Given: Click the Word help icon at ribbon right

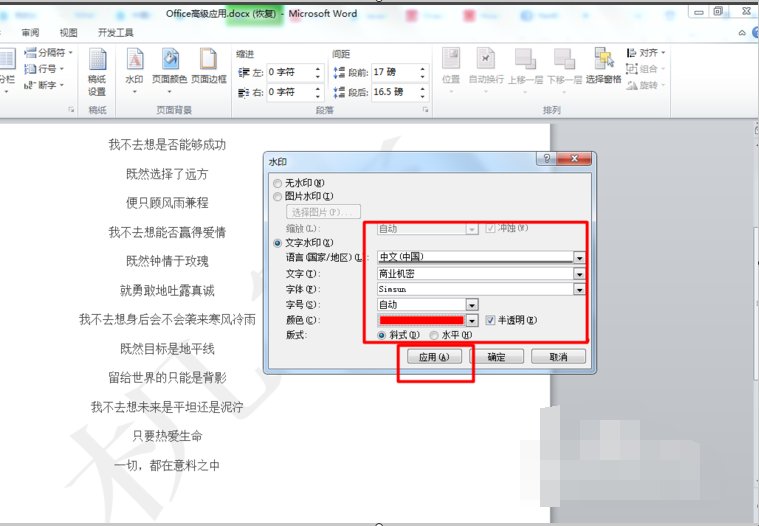Looking at the screenshot, I should click(756, 32).
